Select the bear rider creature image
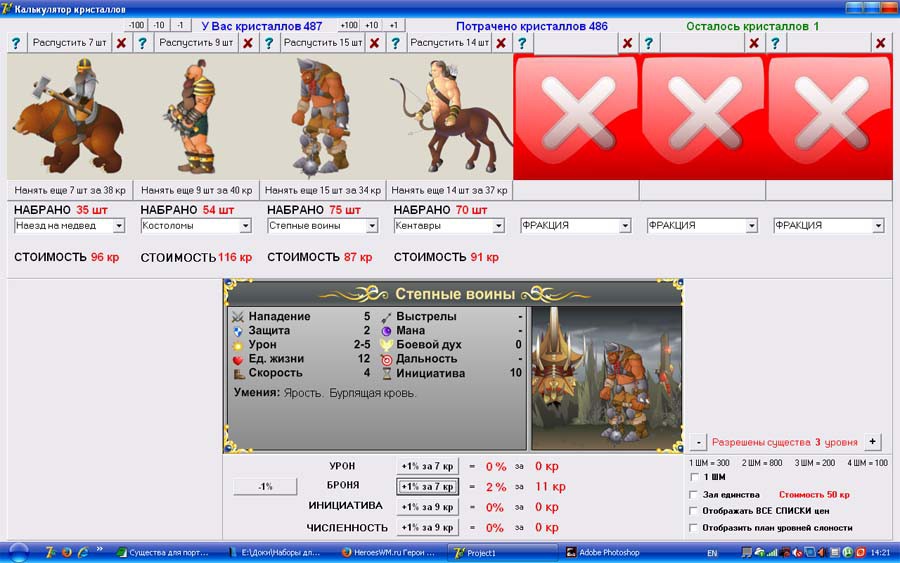Image resolution: width=900 pixels, height=563 pixels. pos(70,117)
